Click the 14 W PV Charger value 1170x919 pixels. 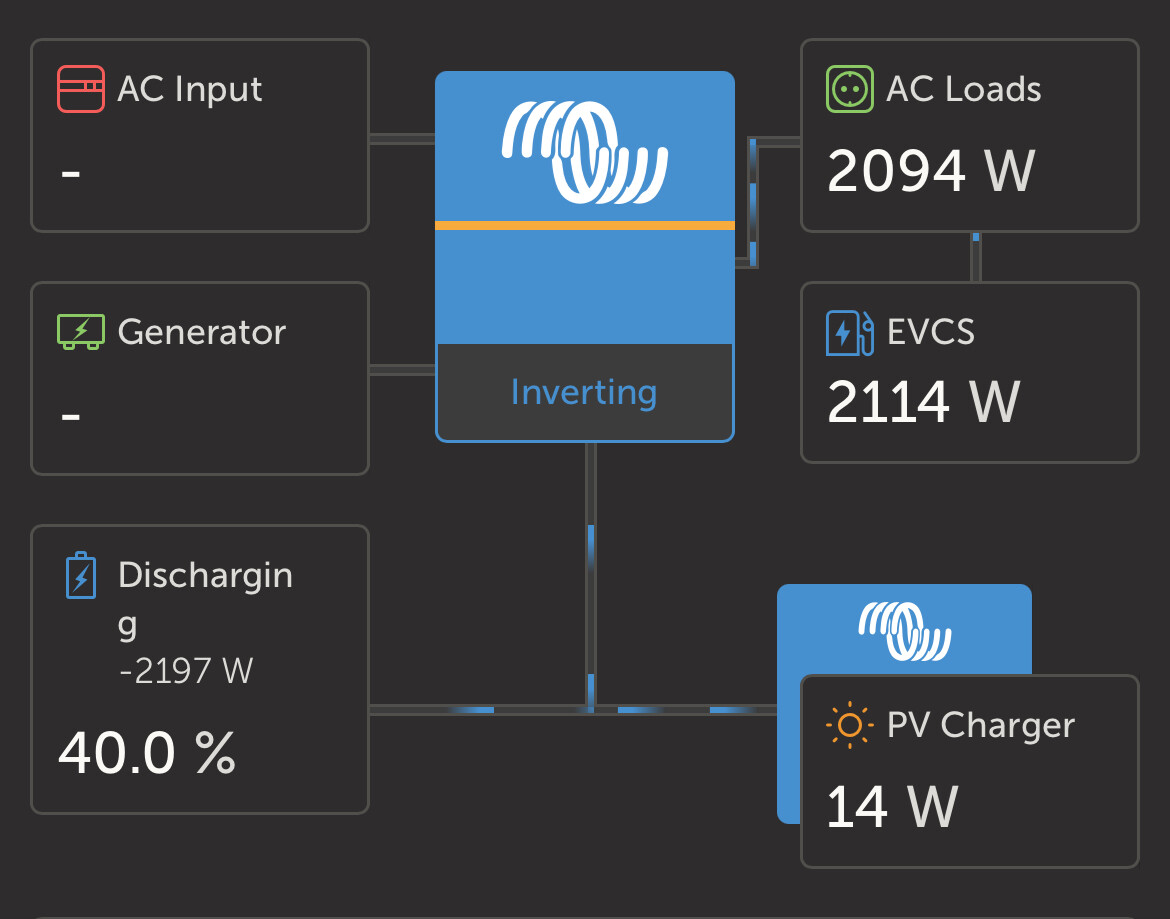pos(892,806)
